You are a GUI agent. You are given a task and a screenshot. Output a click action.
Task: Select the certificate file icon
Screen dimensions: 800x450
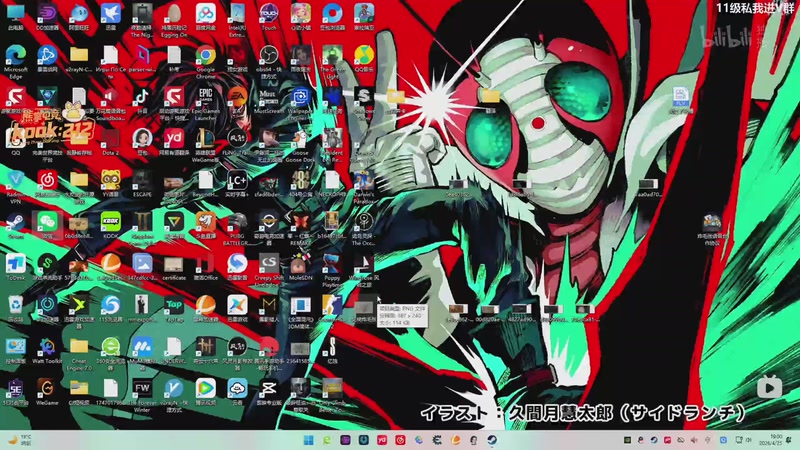[x=174, y=264]
